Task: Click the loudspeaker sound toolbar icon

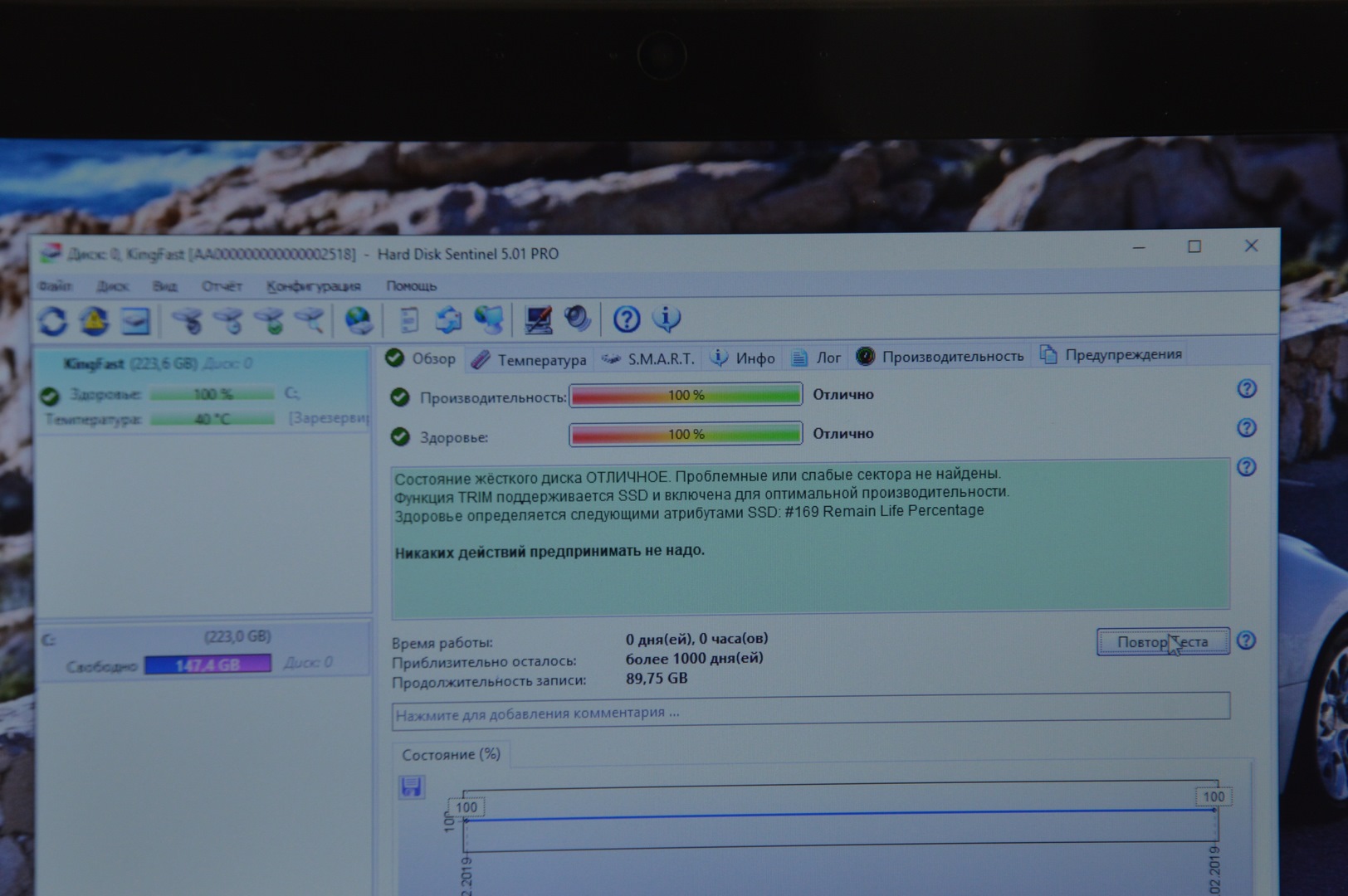Action: click(x=578, y=319)
